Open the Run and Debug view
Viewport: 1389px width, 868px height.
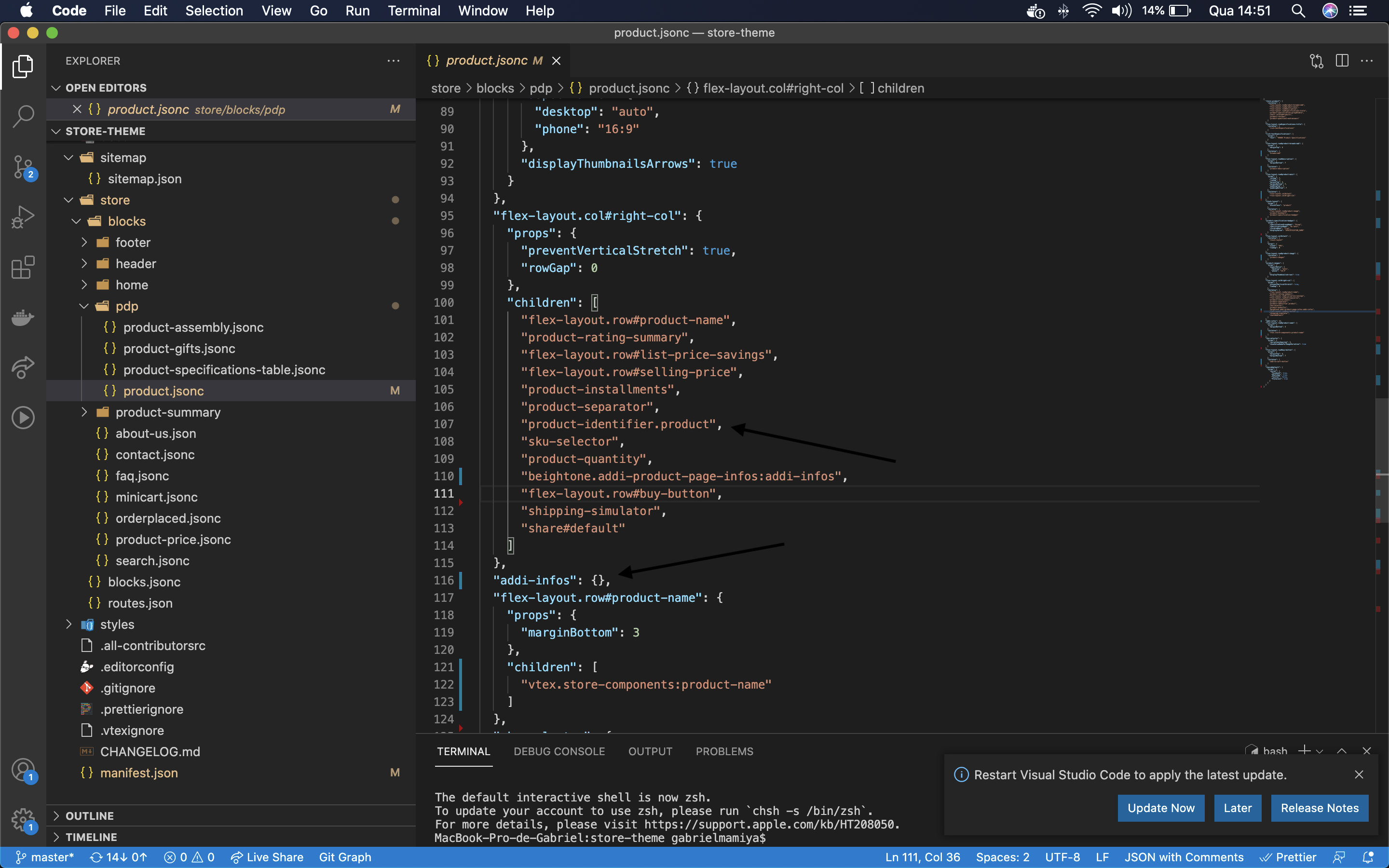click(23, 217)
